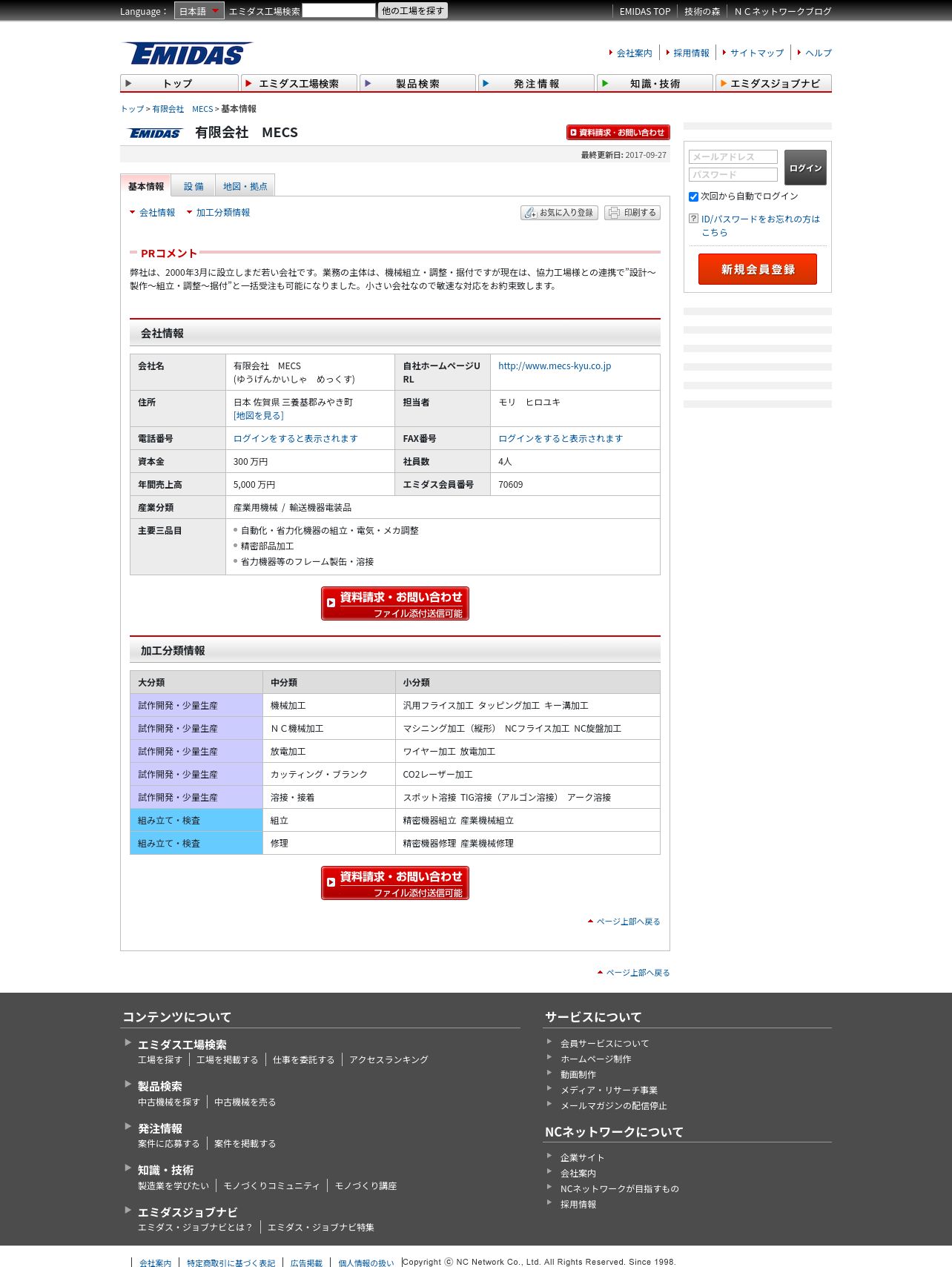The width and height of the screenshot is (952, 1267).
Task: Jump to 会社情報 anchor link
Action: coord(157,213)
